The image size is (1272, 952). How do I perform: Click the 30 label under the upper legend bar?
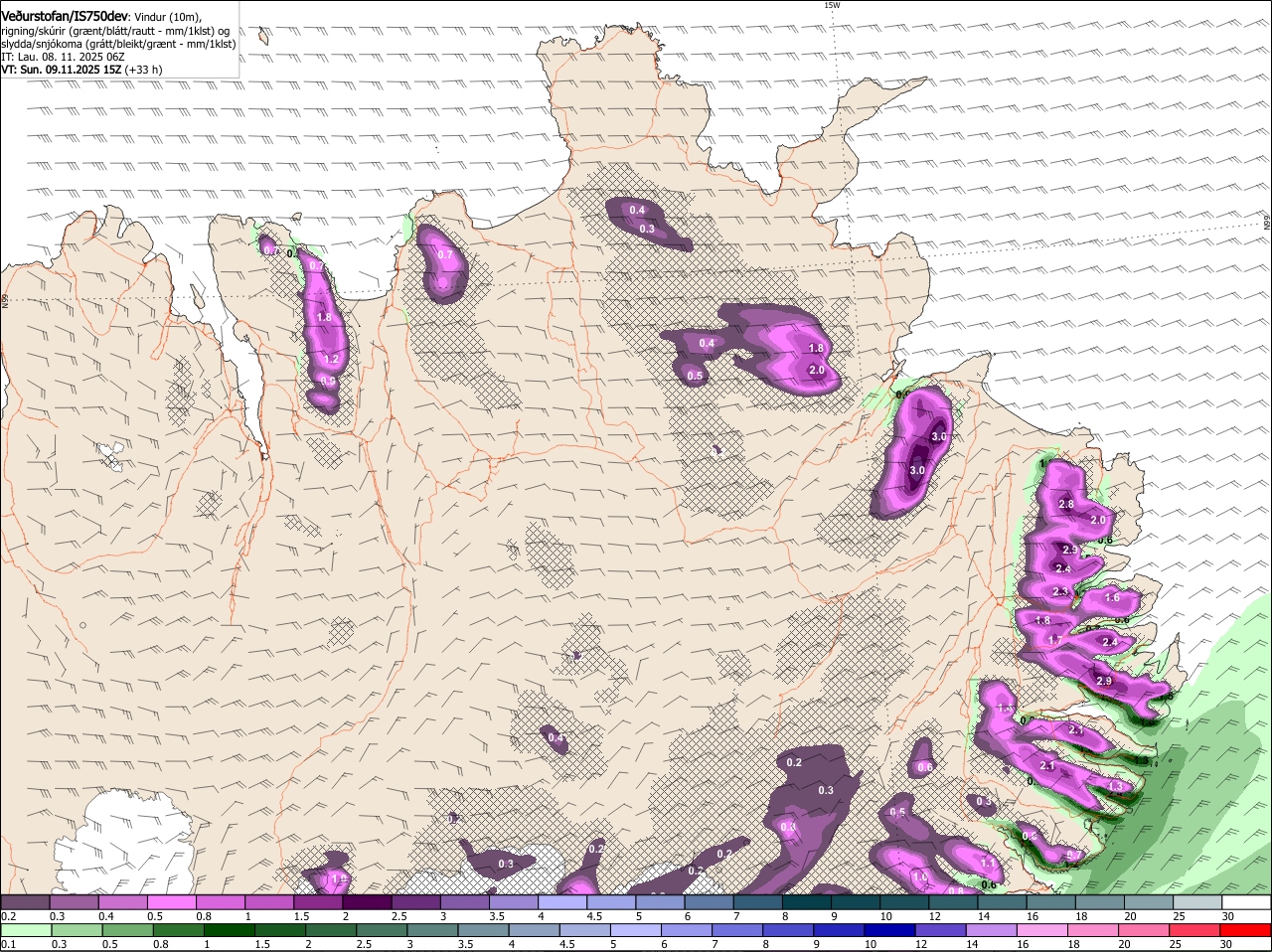[1228, 915]
